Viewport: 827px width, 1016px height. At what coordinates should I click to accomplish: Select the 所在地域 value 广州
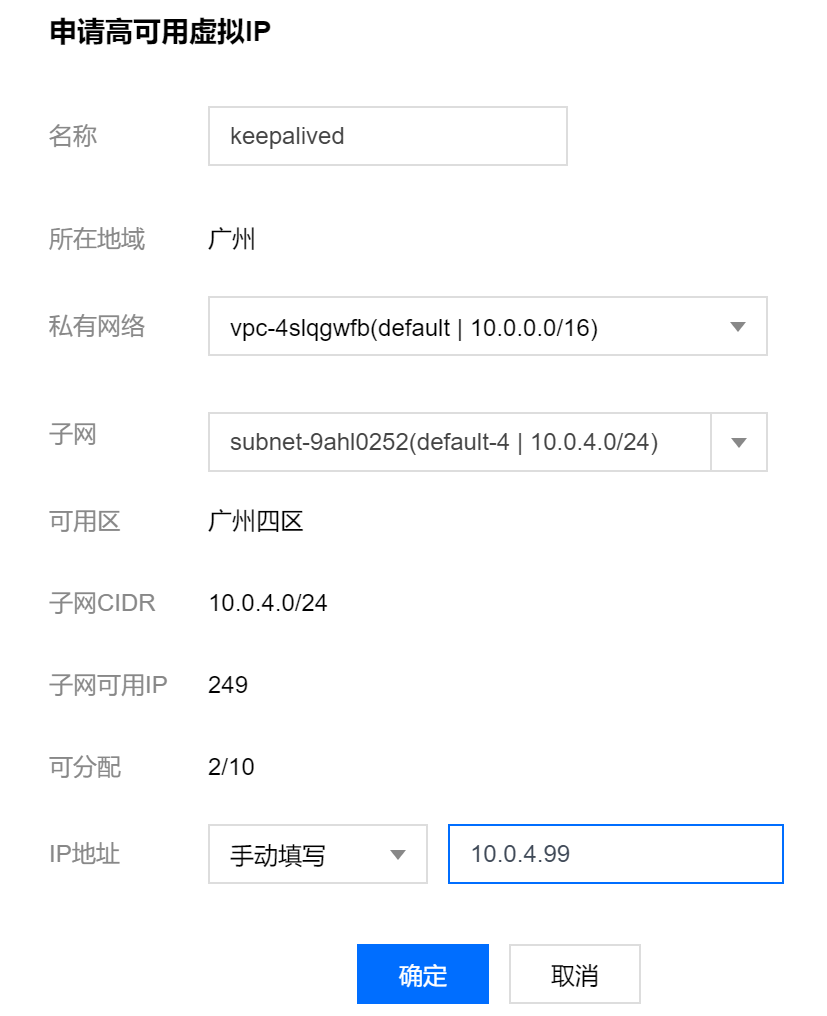click(233, 238)
